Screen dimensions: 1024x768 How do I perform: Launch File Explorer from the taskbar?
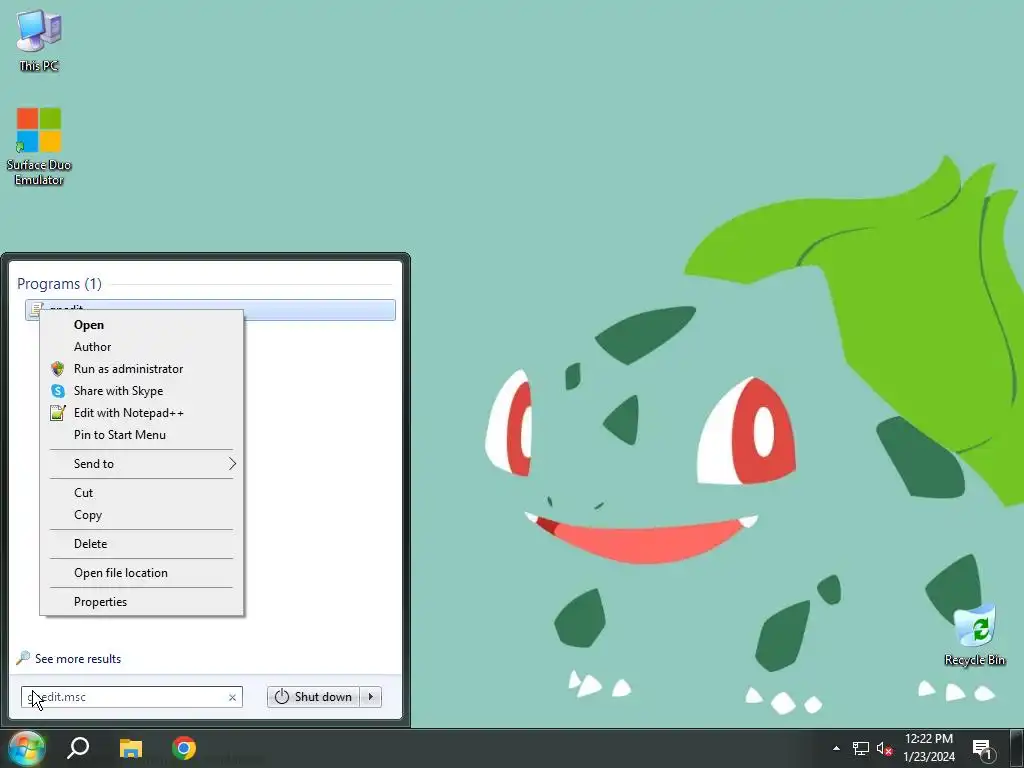pyautogui.click(x=131, y=748)
